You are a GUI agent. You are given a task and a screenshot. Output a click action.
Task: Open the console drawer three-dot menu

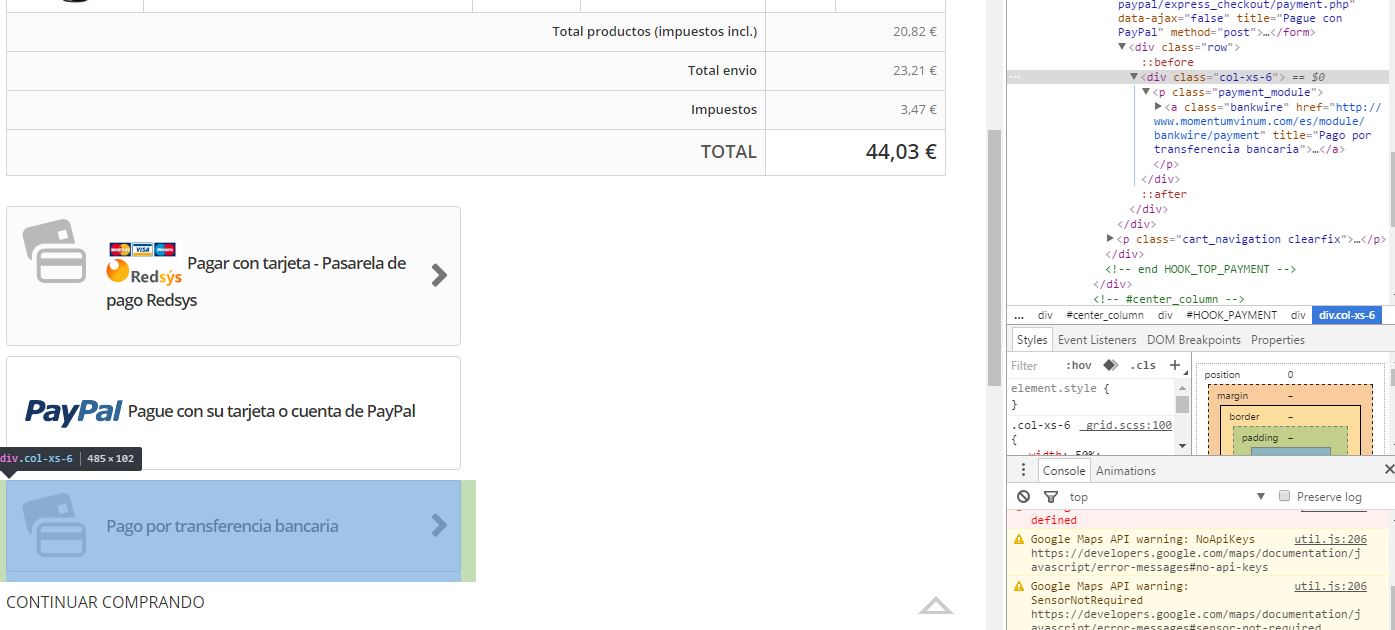click(x=1023, y=470)
